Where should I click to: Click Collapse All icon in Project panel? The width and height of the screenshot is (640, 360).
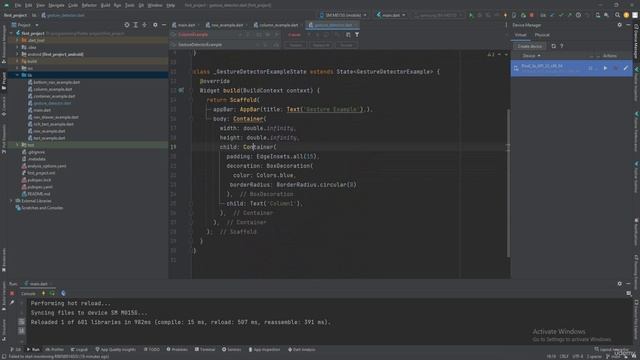[144, 25]
